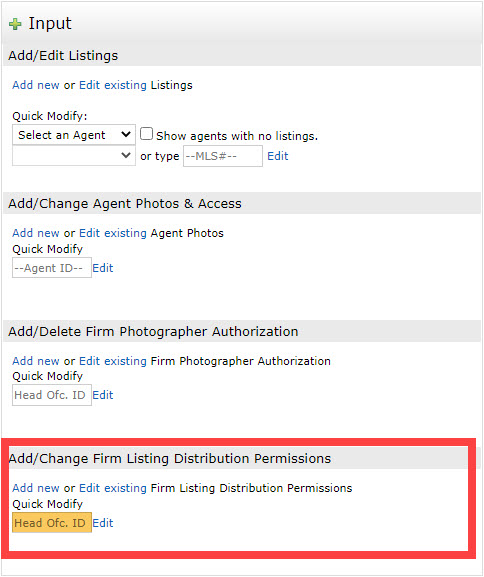Expand the empty listing dropdown below agent
The width and height of the screenshot is (484, 577).
[x=74, y=156]
